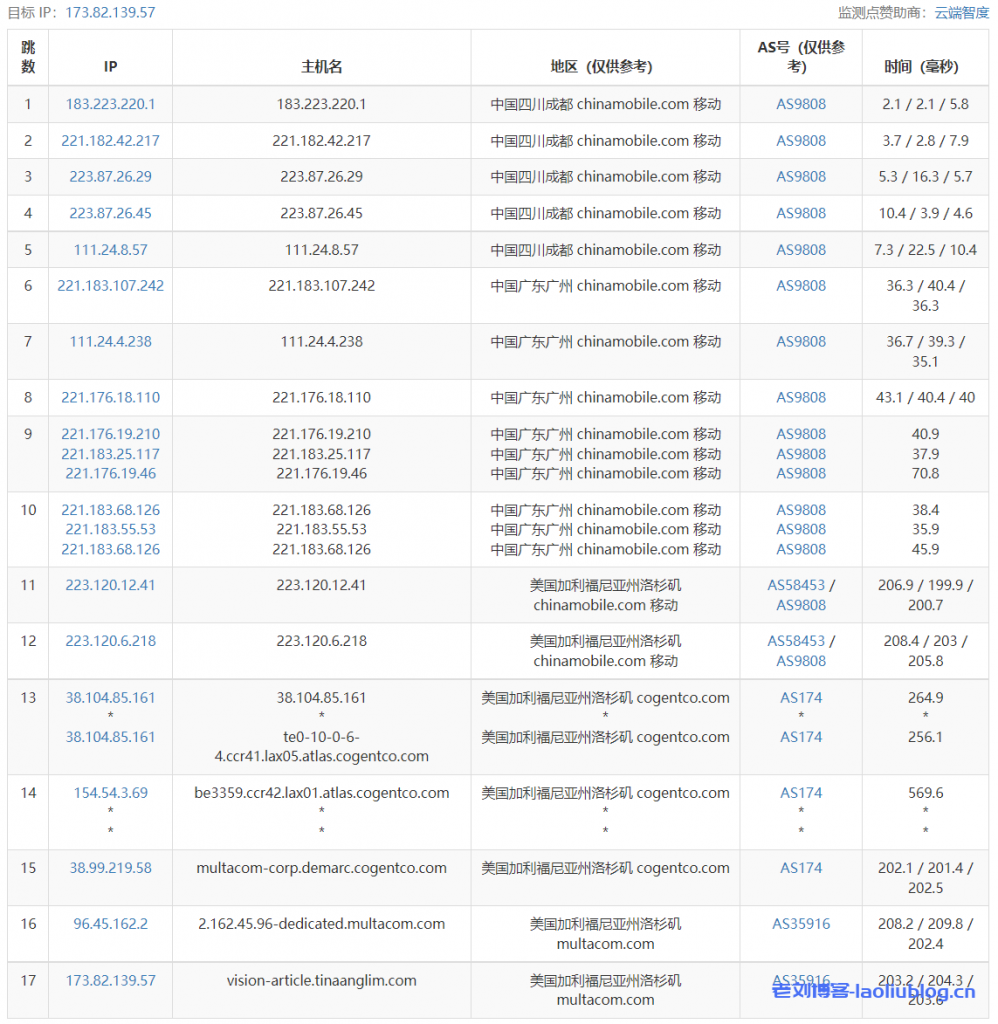Image resolution: width=998 pixels, height=1024 pixels.
Task: Open IP link 221.176.19.210 in hop 9
Action: pyautogui.click(x=110, y=434)
